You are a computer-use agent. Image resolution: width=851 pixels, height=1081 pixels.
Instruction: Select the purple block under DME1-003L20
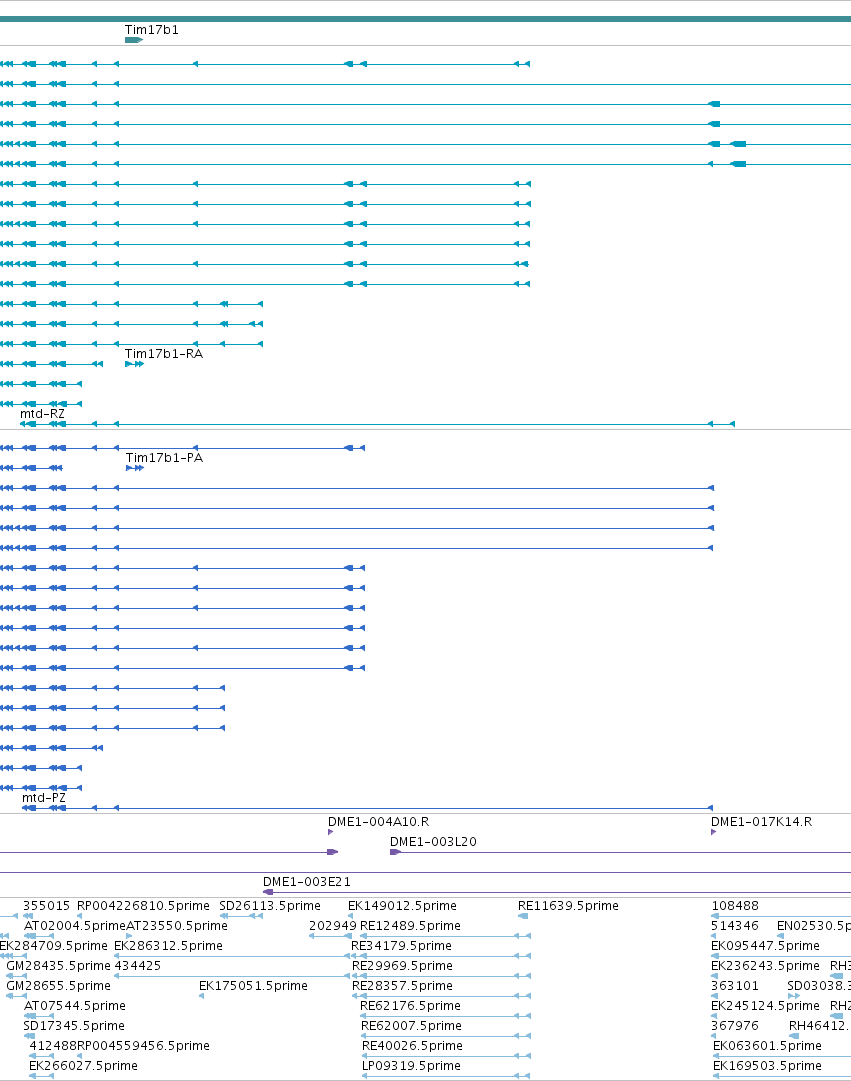pos(395,852)
